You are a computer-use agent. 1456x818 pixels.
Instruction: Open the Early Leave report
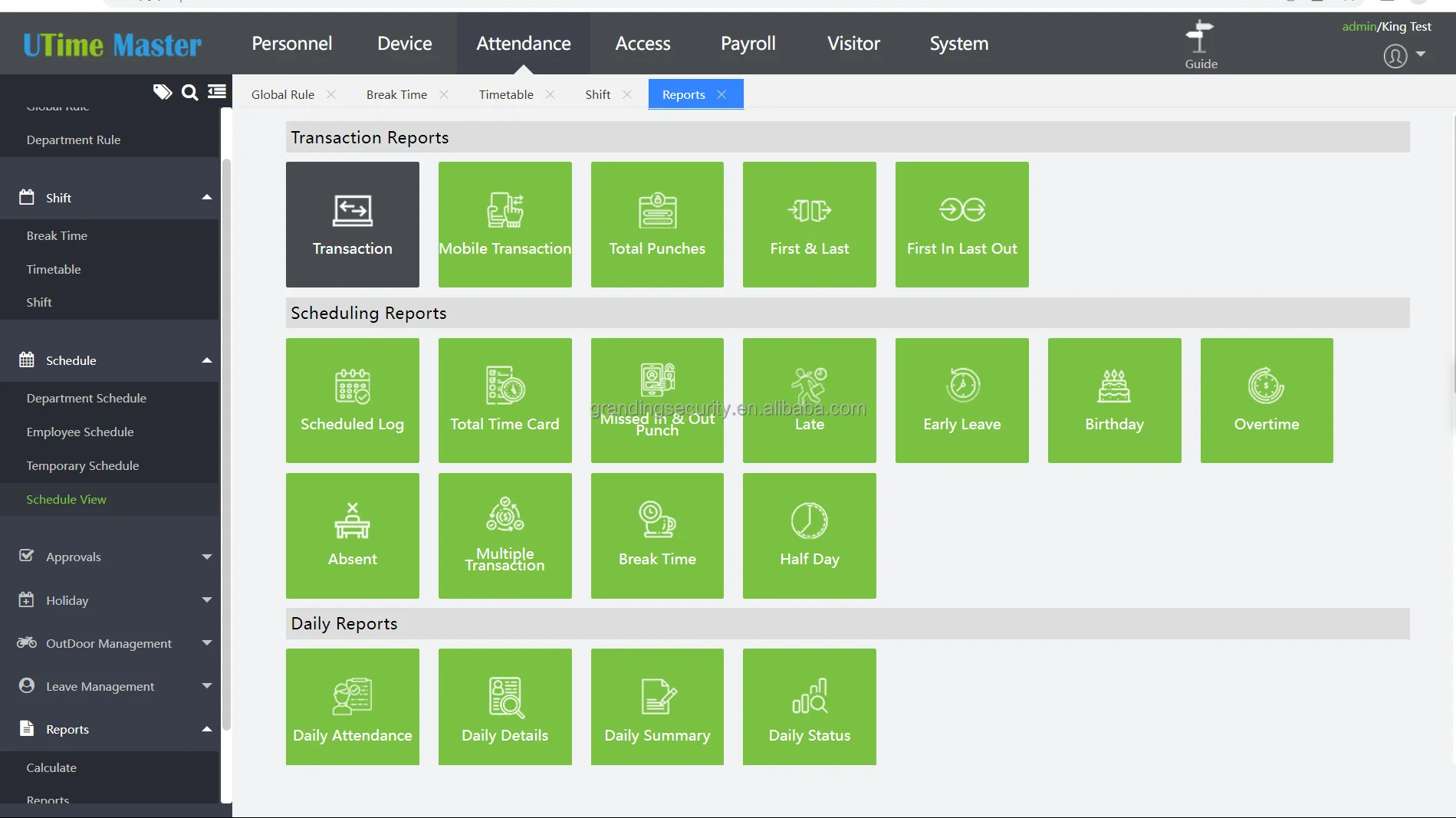961,400
